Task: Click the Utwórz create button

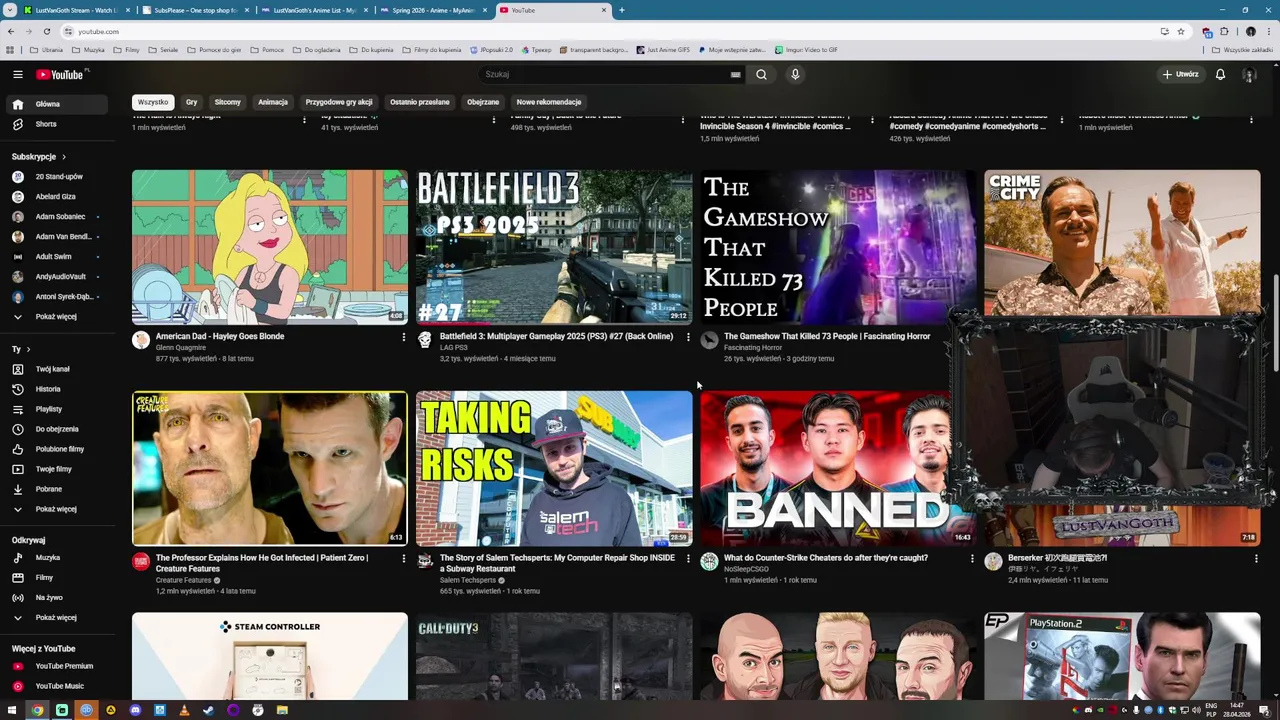Action: click(x=1180, y=74)
